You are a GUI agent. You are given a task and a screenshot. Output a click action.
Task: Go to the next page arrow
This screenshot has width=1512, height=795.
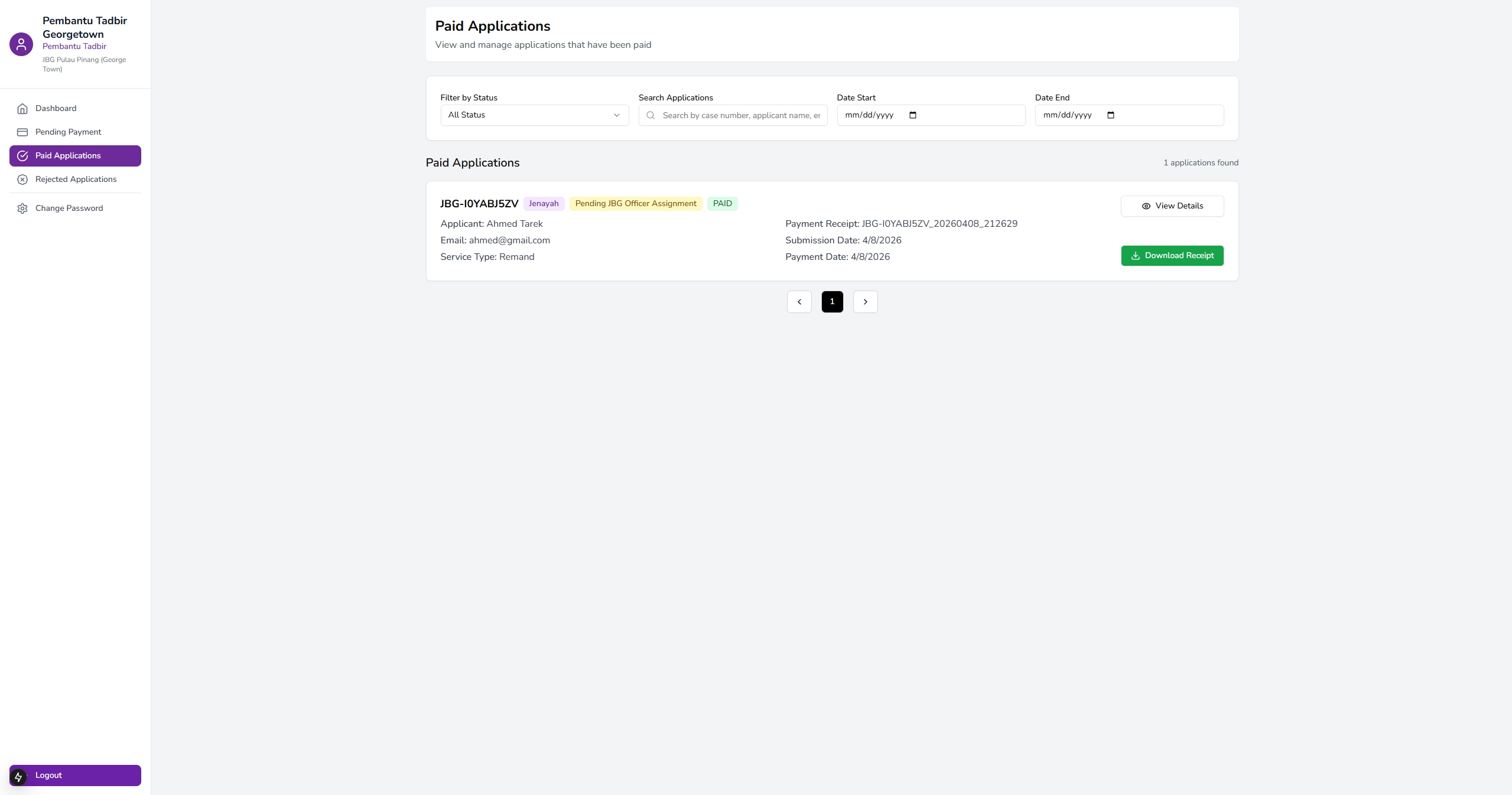pyautogui.click(x=865, y=302)
